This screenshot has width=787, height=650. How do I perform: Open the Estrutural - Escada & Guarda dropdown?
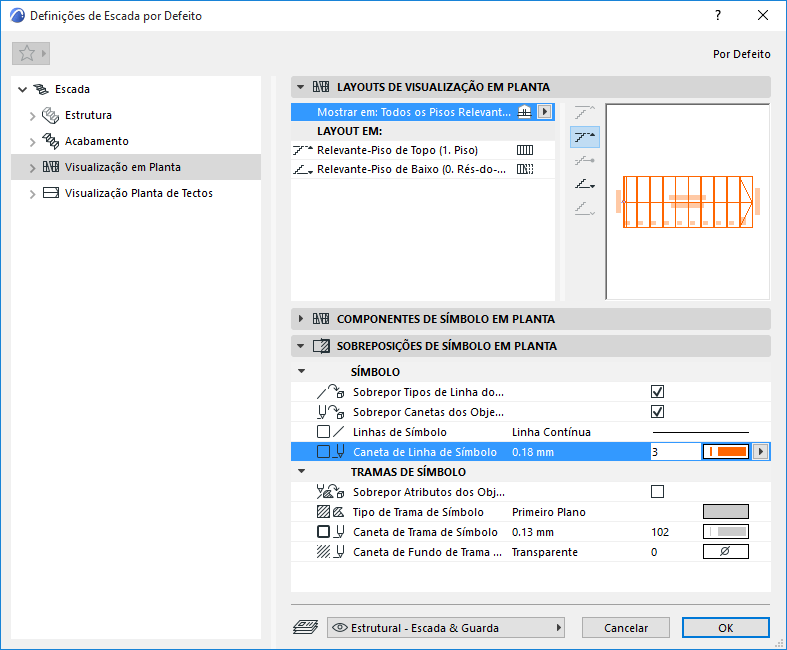coord(446,627)
